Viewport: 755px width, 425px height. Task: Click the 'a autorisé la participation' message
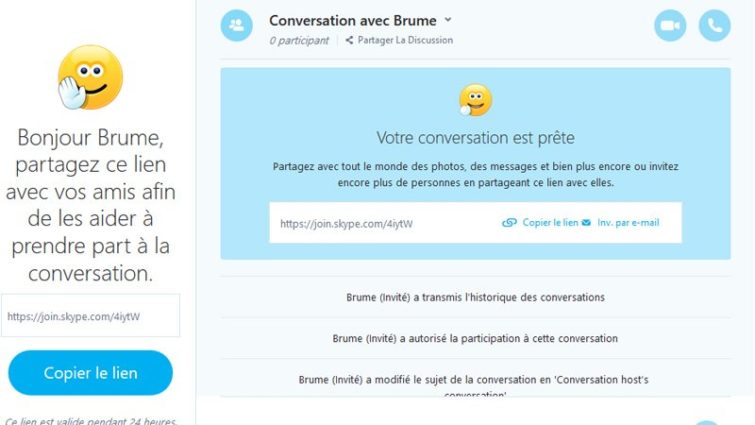point(475,339)
